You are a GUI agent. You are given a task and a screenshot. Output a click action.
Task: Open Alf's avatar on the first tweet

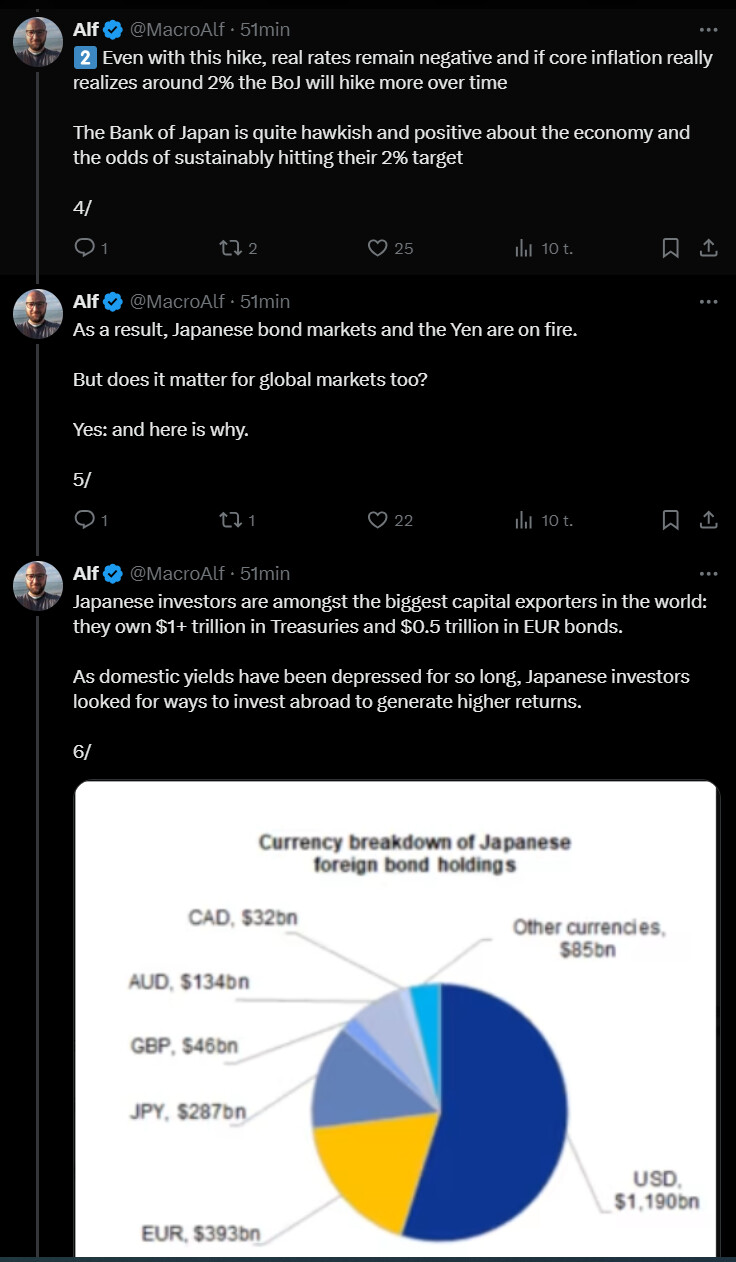point(38,42)
